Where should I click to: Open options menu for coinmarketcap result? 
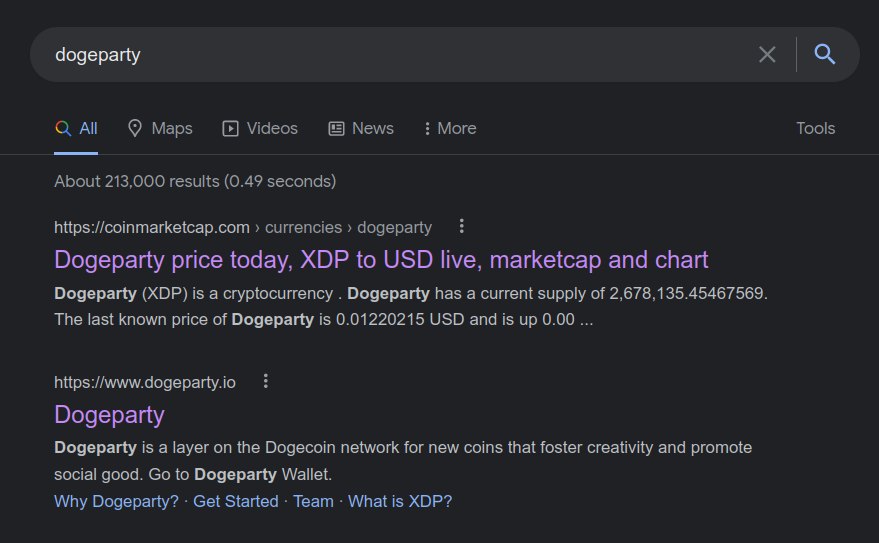click(461, 226)
